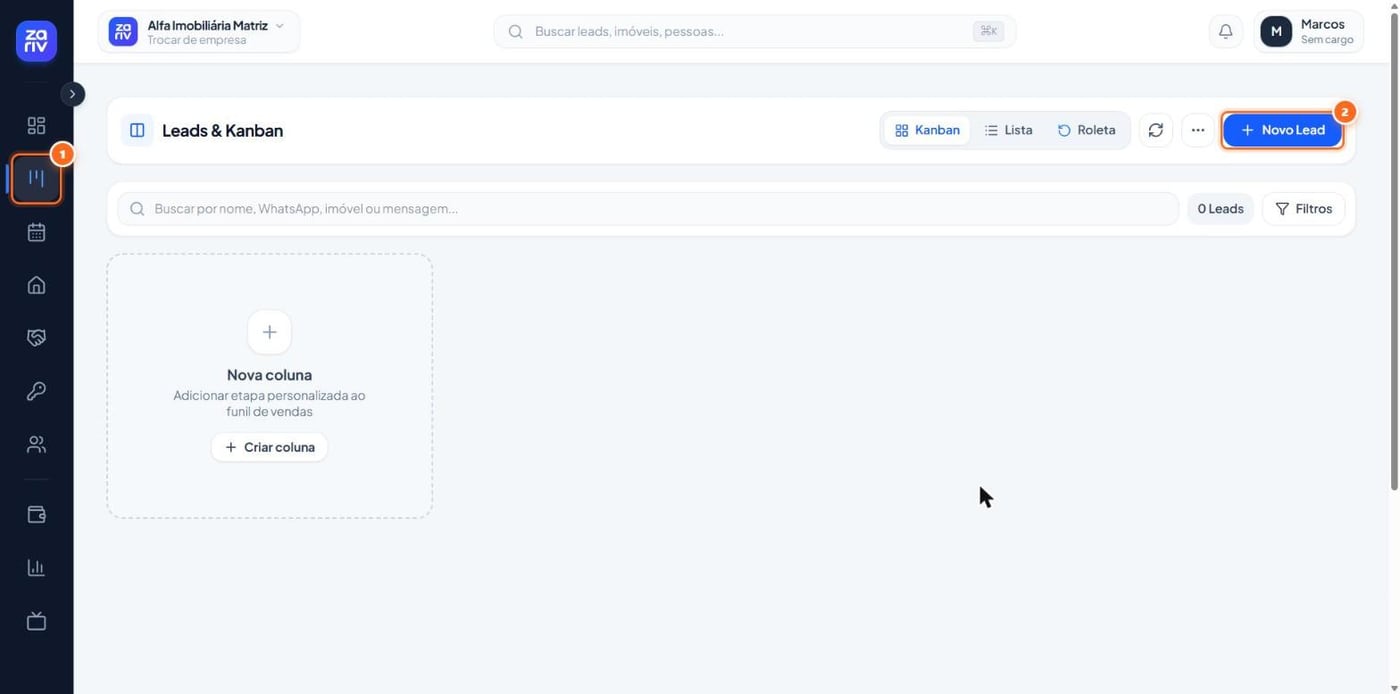
Task: Switch to the Lista view tab
Action: [x=1008, y=130]
